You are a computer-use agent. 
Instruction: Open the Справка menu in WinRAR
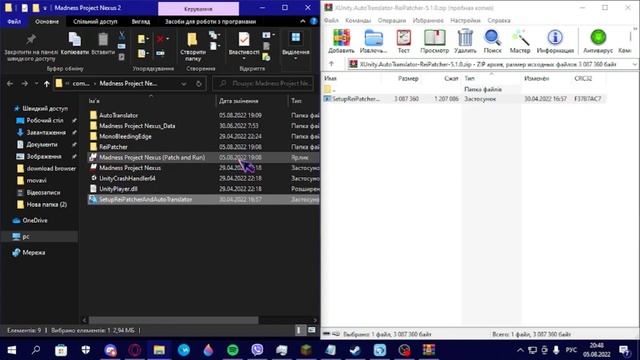499,20
